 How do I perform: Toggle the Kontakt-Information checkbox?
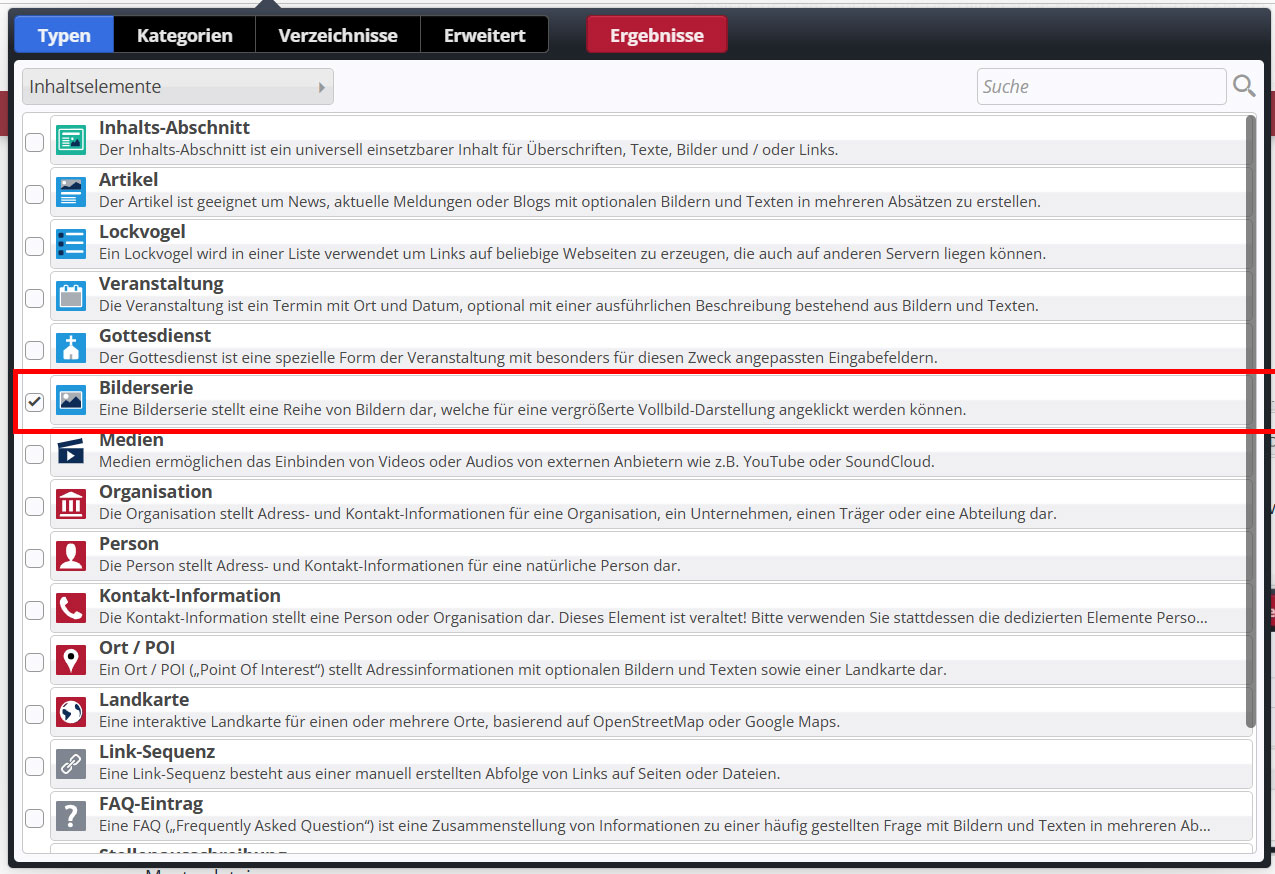pyautogui.click(x=34, y=610)
